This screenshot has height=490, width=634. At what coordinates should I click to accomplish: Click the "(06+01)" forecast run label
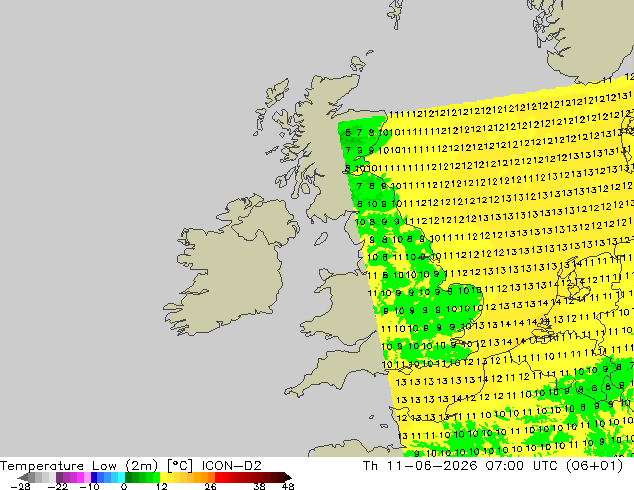(x=595, y=466)
